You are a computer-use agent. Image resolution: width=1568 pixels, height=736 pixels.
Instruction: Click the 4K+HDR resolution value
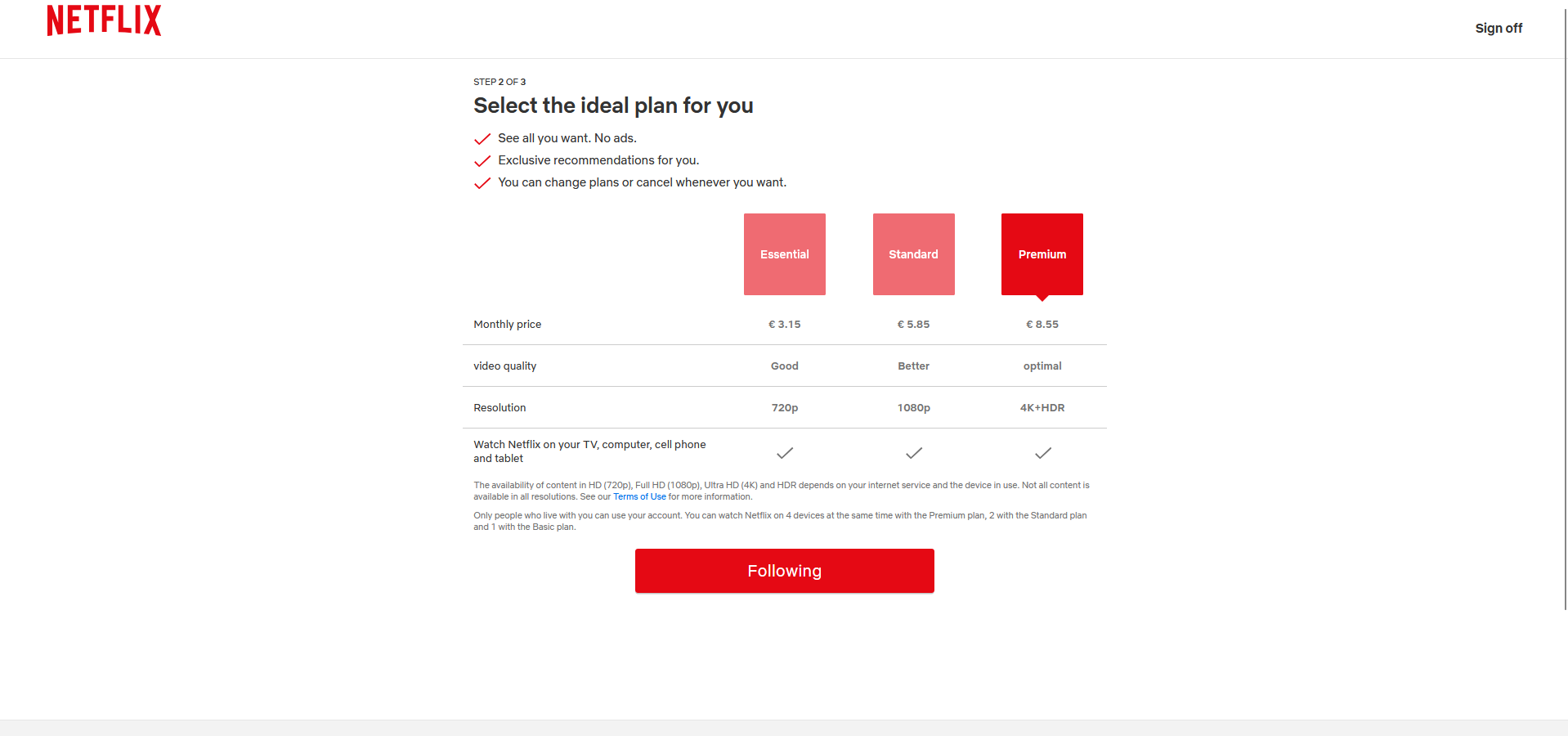[x=1042, y=408]
